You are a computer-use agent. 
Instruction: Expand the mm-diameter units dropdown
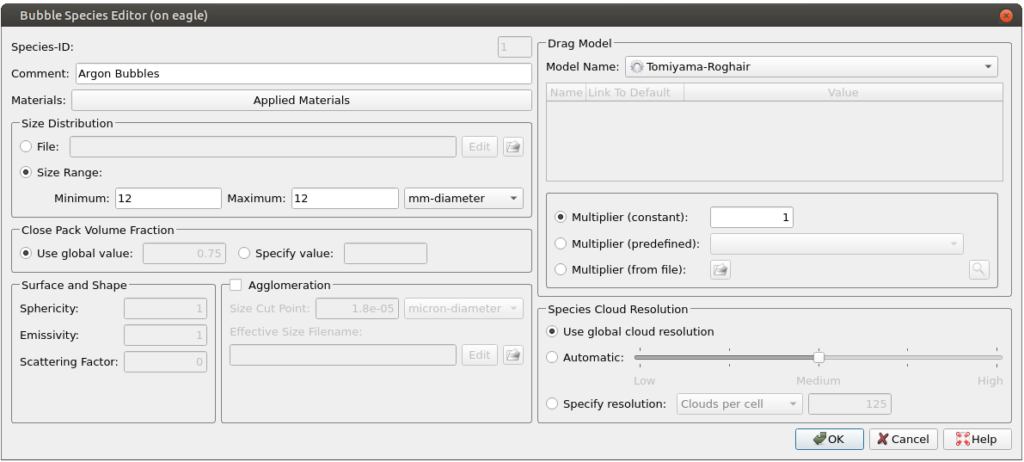[x=464, y=198]
